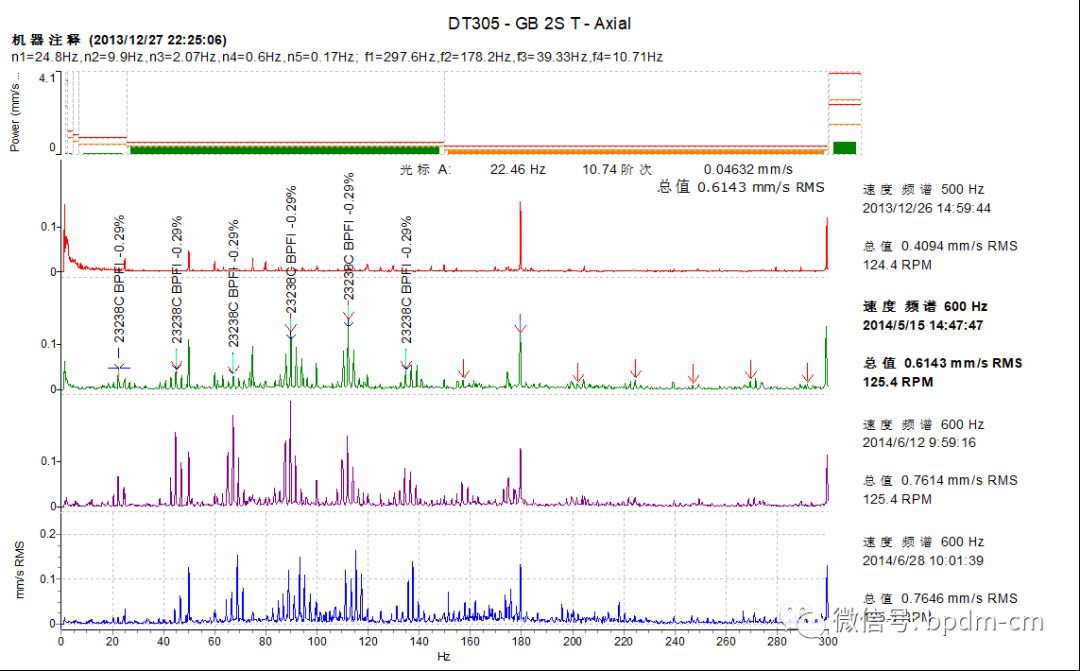
Task: Pick the red arrow marker near 247 Hz
Action: [x=693, y=374]
